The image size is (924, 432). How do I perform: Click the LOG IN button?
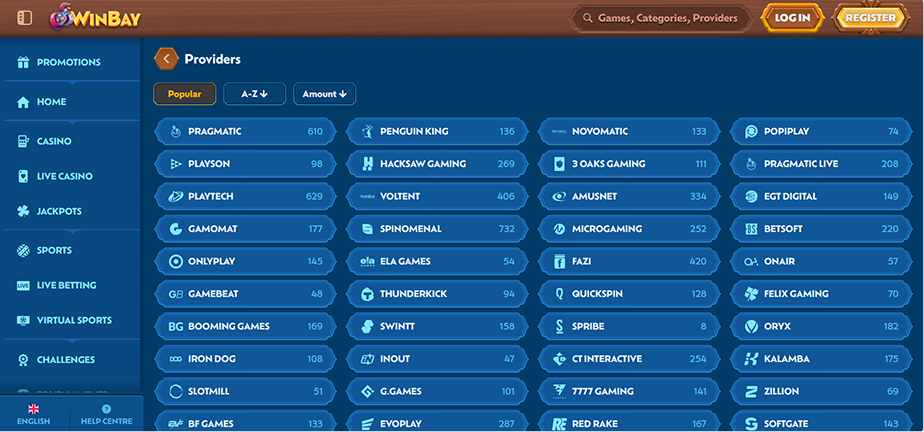coord(792,18)
